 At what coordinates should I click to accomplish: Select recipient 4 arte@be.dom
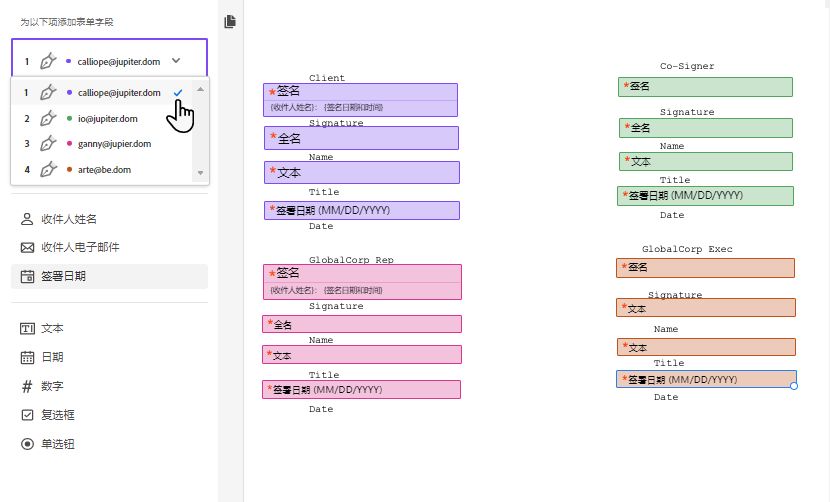click(102, 169)
